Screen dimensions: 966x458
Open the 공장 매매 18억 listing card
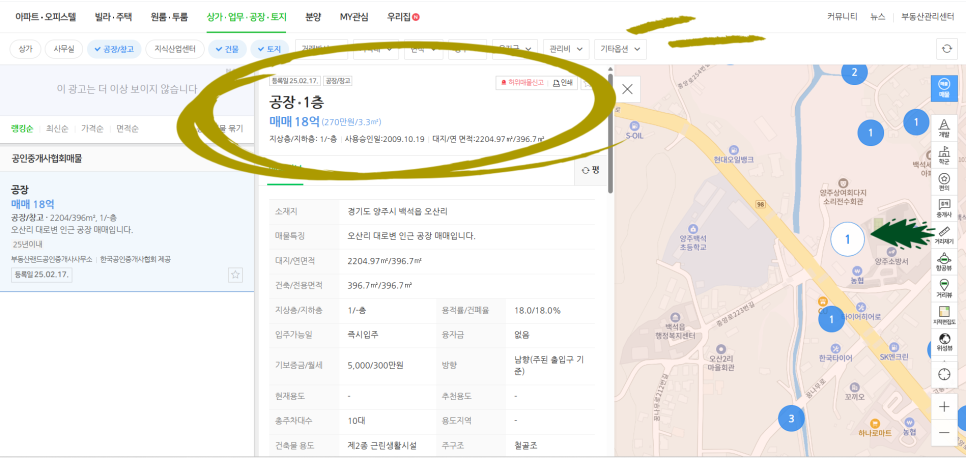[127, 232]
